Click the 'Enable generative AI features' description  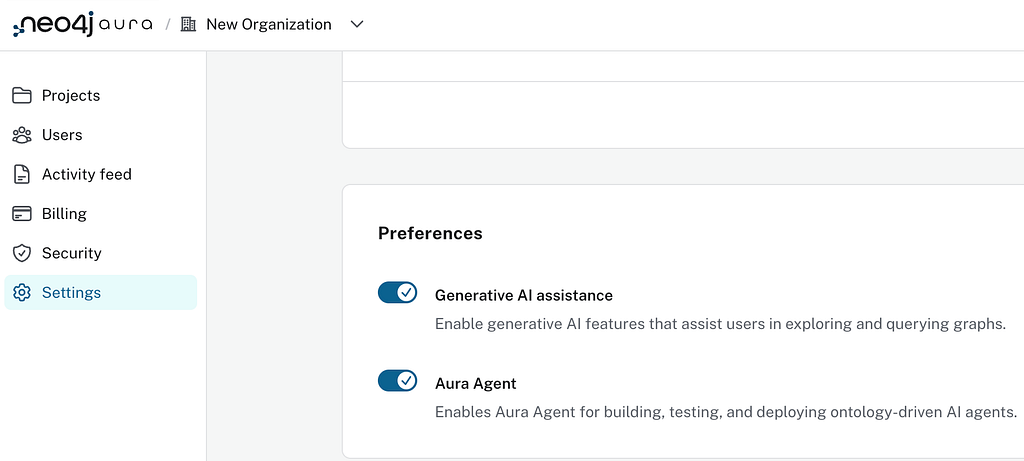click(x=720, y=325)
